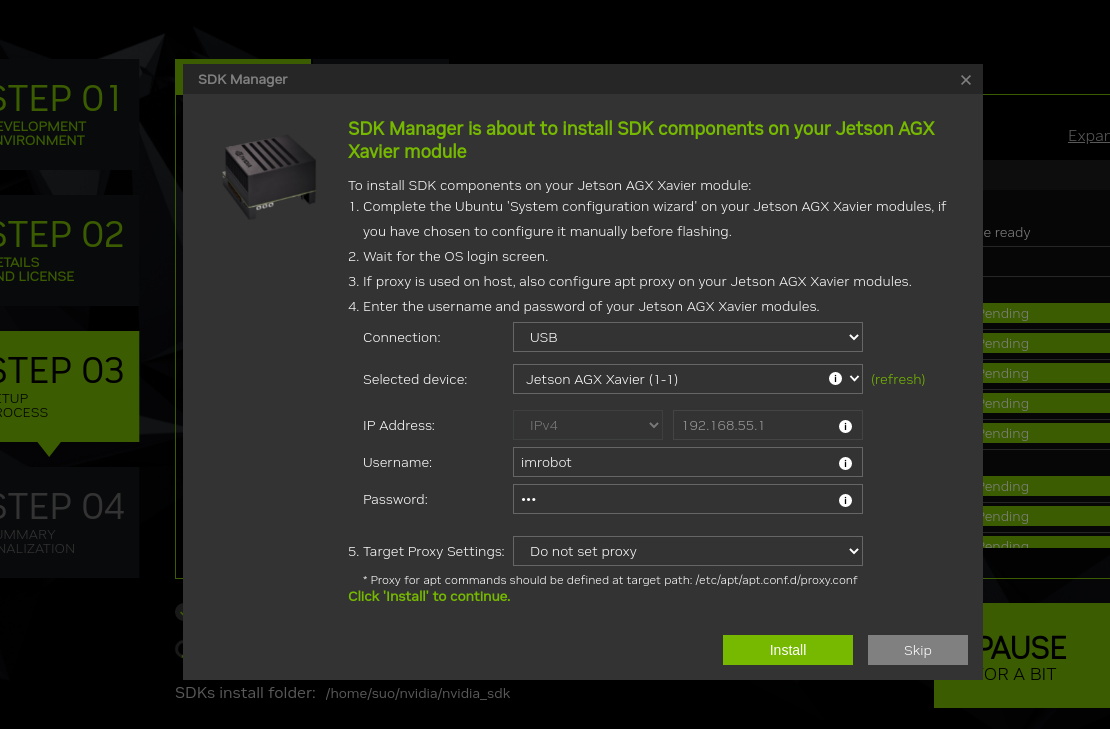Select STEP 04 Summary Finalization
The width and height of the screenshot is (1110, 729).
pyautogui.click(x=69, y=522)
